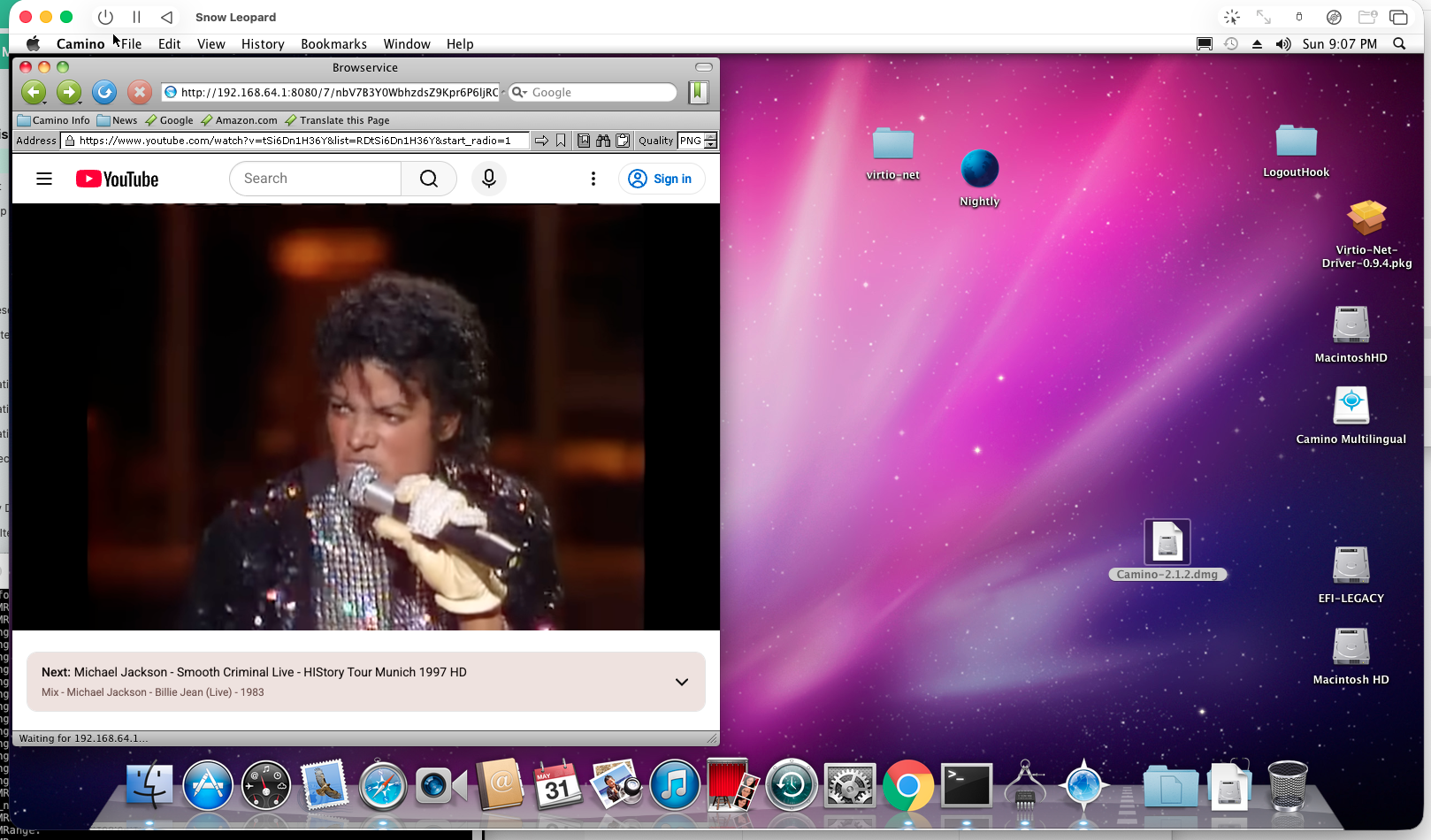Click the Browservice go arrow button
Screen dimensions: 1431x840
coord(541,141)
